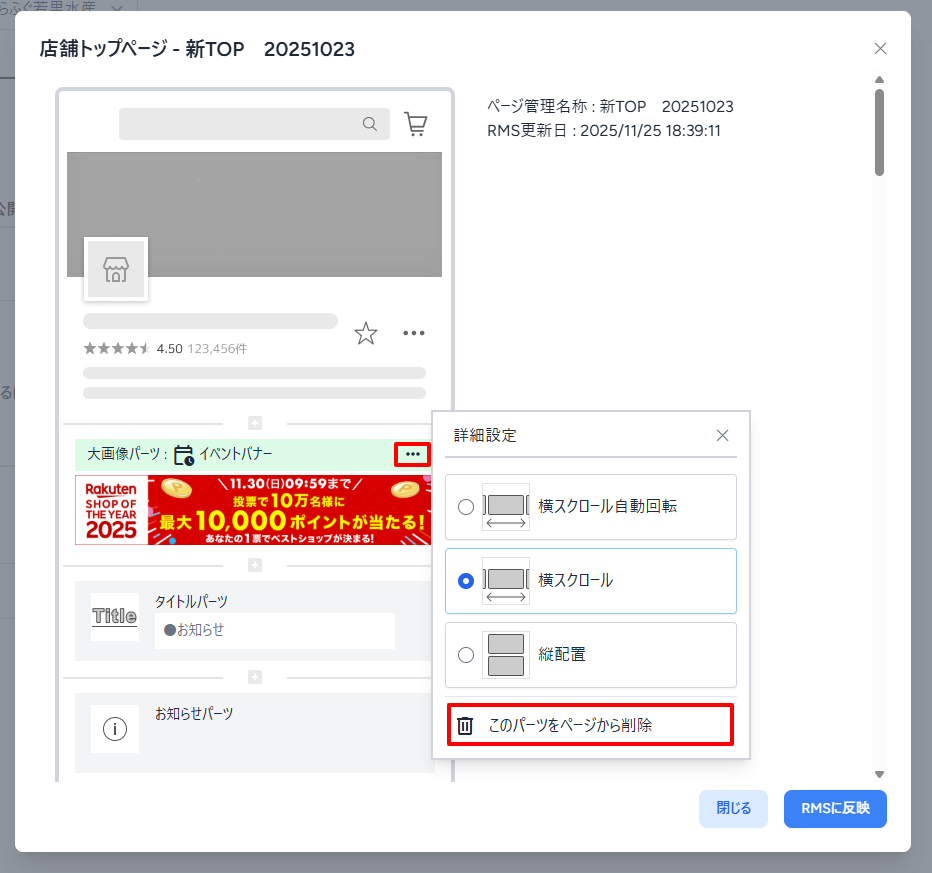
Task: Click the dialog's vertical scrollbar thumb
Action: coord(879,132)
